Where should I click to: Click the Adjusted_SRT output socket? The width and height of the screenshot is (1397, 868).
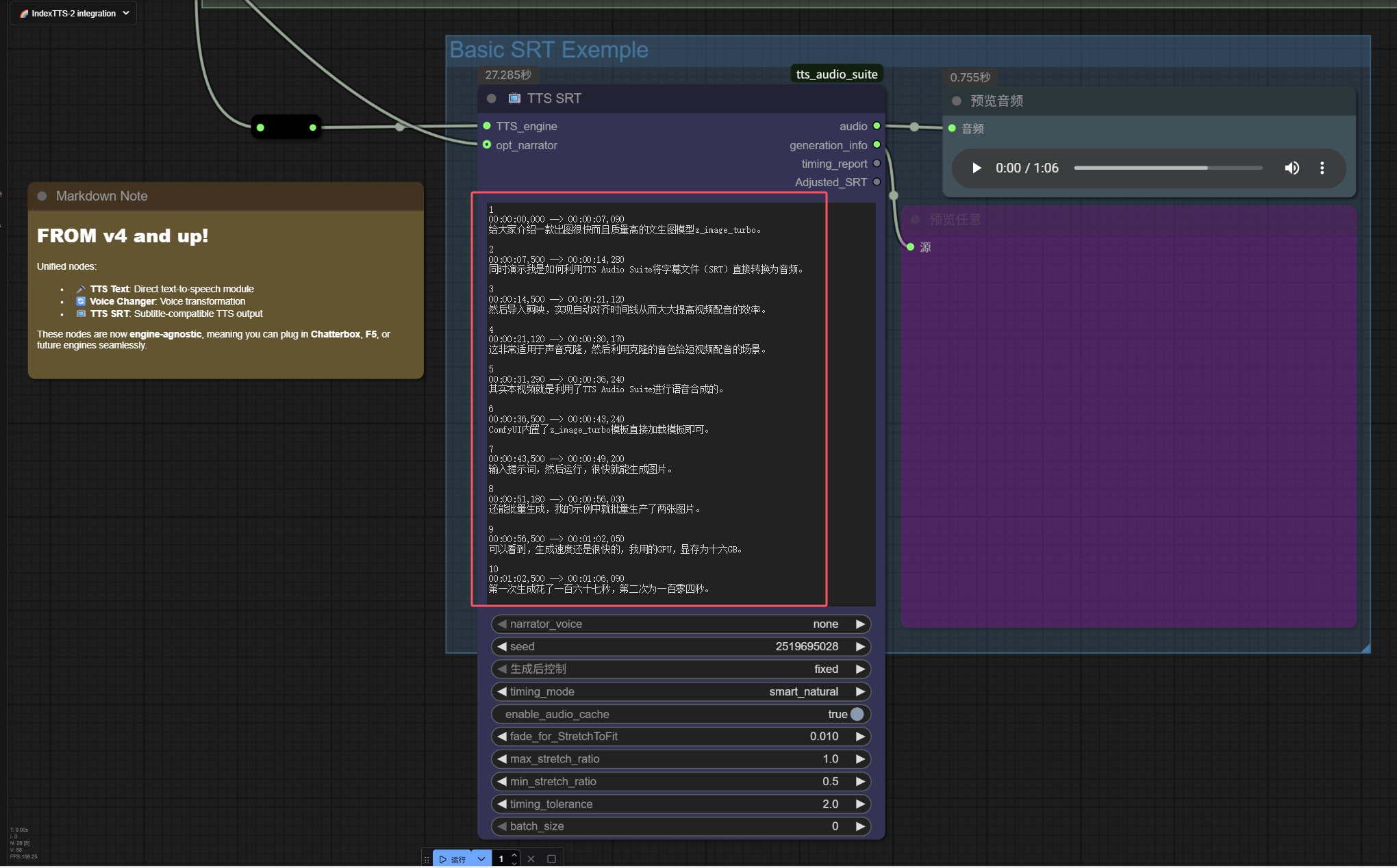[x=877, y=182]
